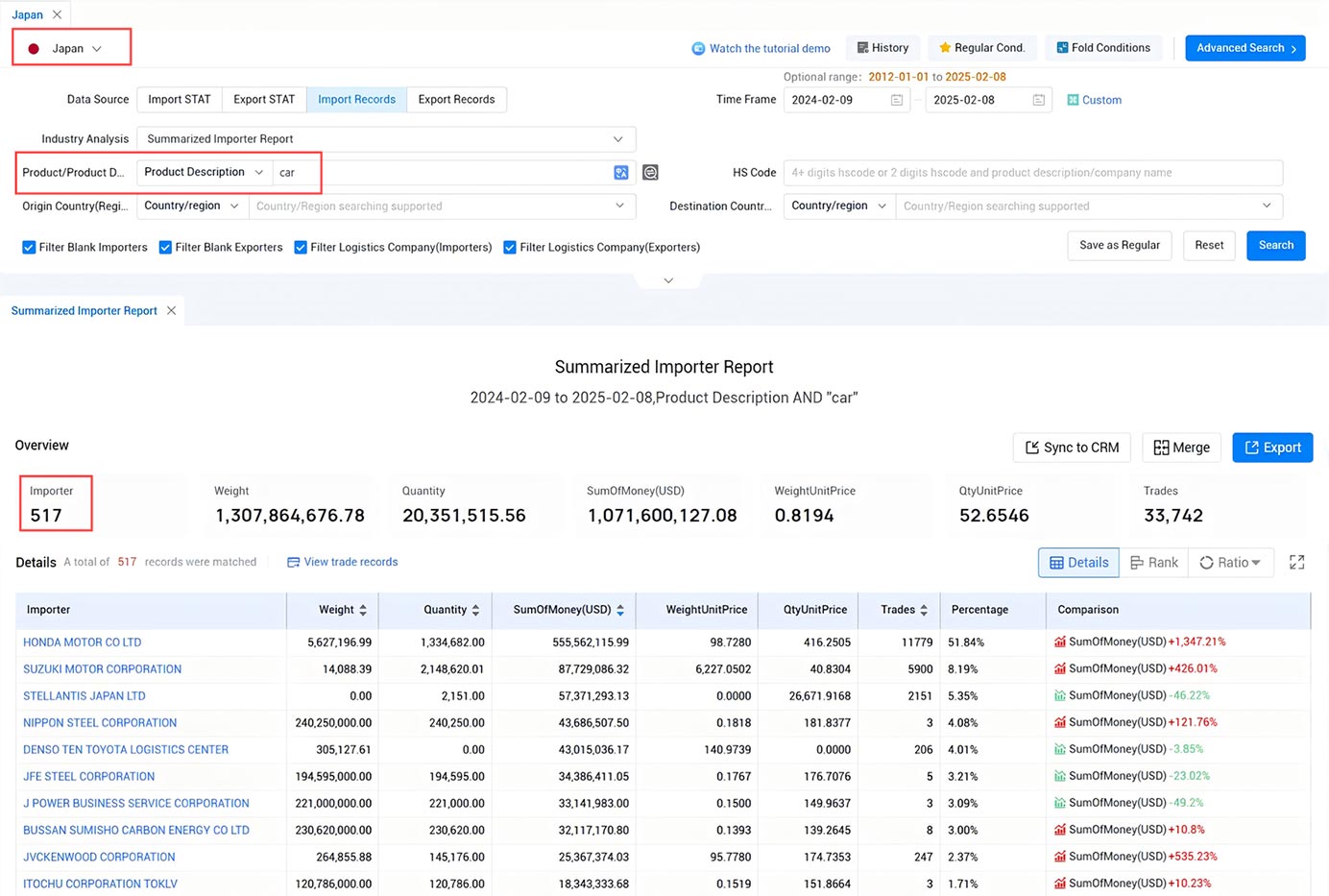Sort by Weight column arrows
The width and height of the screenshot is (1329, 896).
pyautogui.click(x=363, y=610)
